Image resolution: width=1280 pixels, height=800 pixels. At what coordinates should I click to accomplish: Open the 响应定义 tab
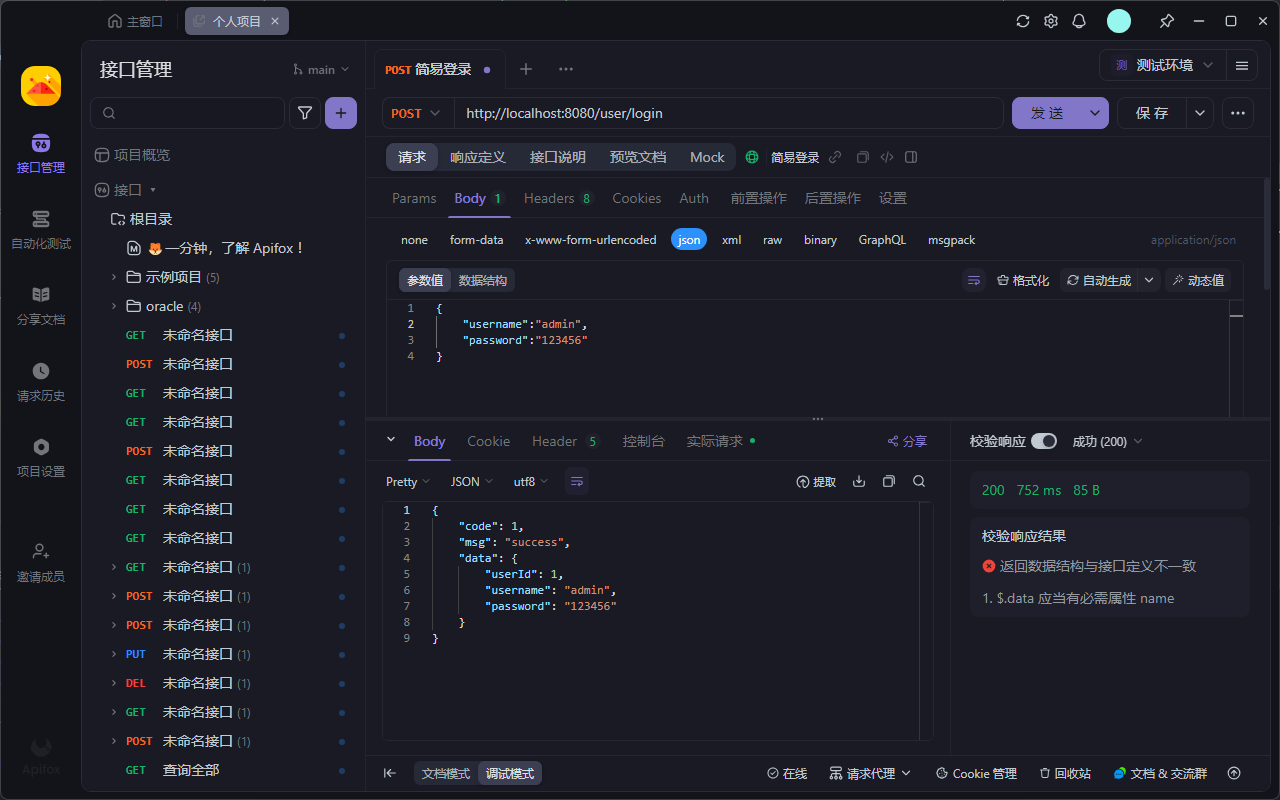tap(478, 157)
